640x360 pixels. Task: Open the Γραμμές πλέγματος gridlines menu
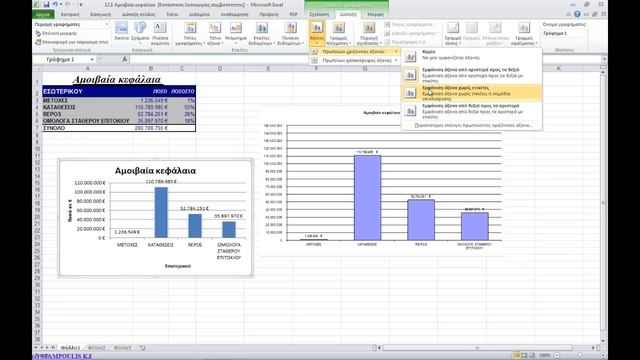pyautogui.click(x=338, y=33)
